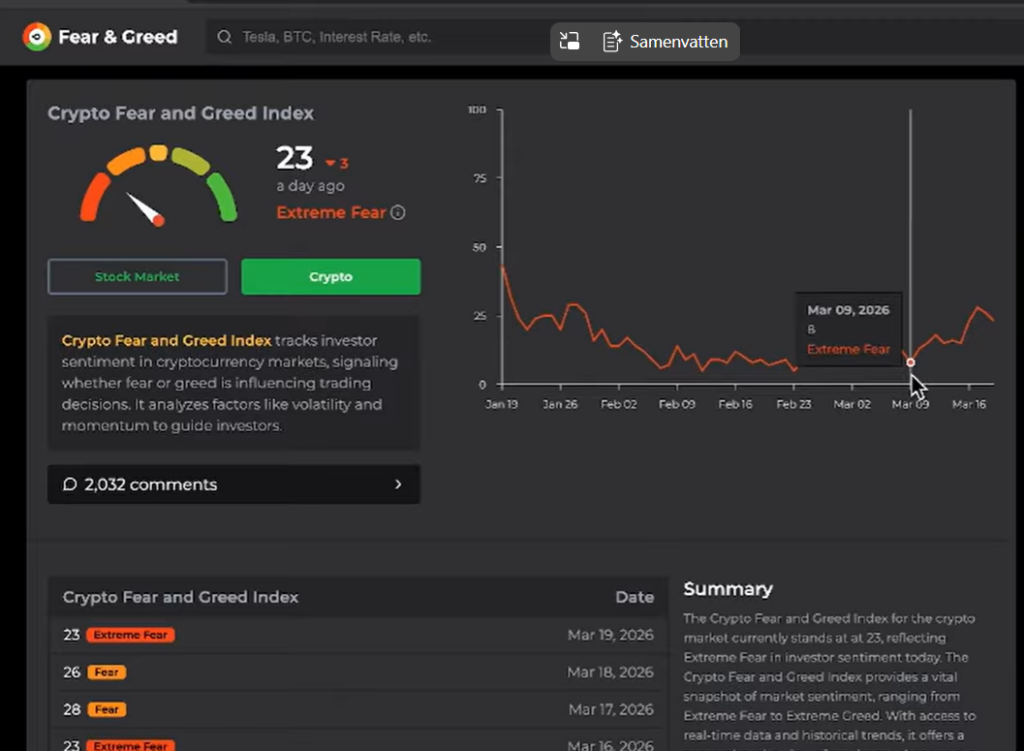Click the Fear badge next to 28
This screenshot has width=1024, height=751.
(x=107, y=709)
